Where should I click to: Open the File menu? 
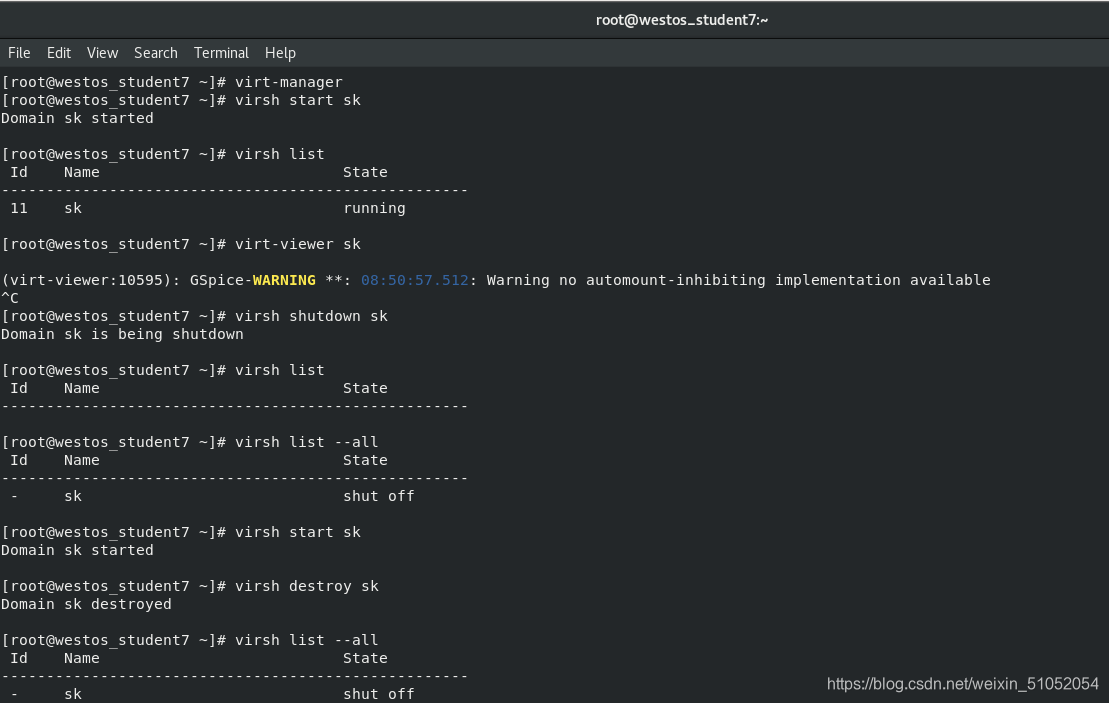click(x=19, y=53)
